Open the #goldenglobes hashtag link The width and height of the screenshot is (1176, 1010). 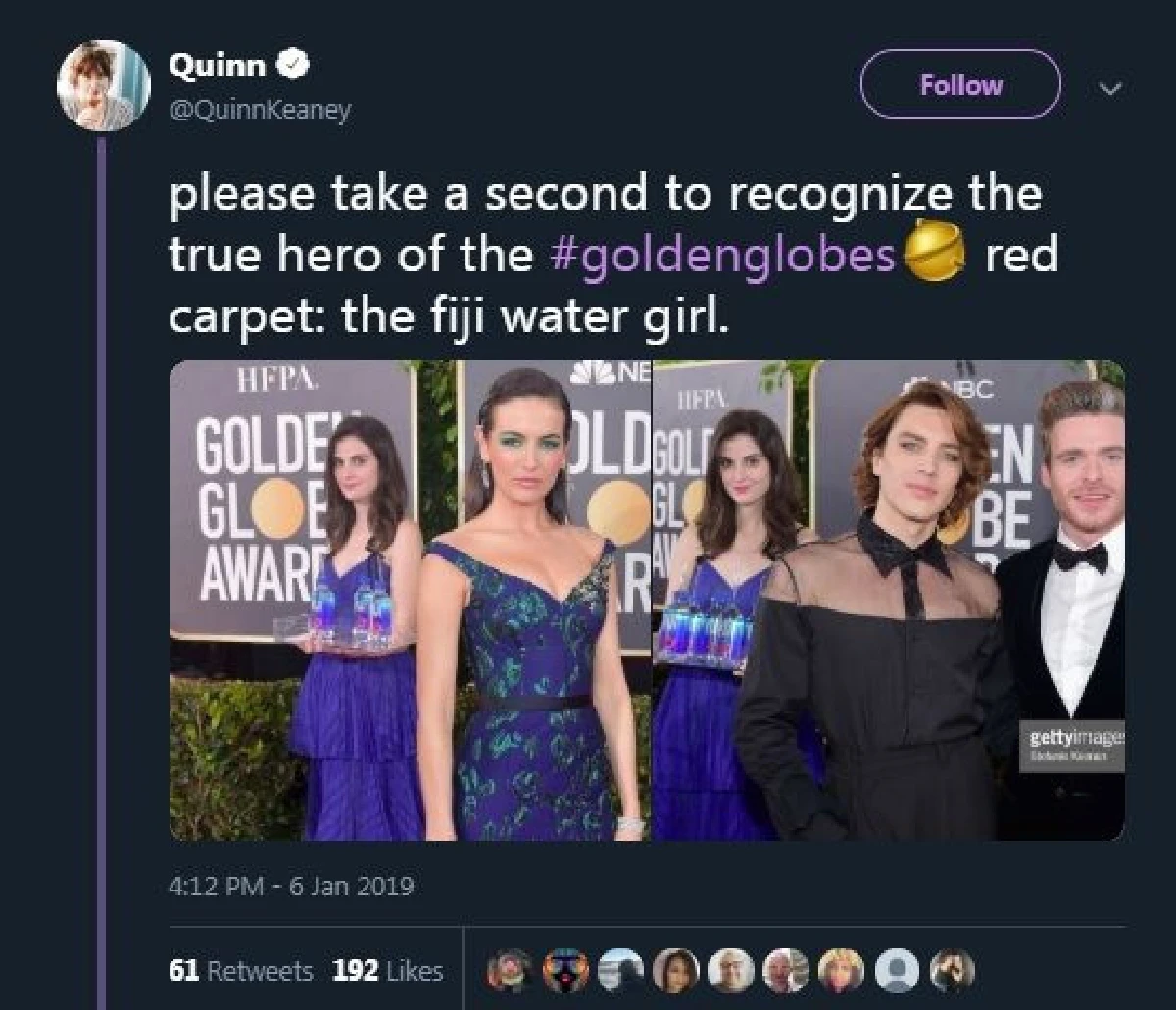tap(723, 256)
